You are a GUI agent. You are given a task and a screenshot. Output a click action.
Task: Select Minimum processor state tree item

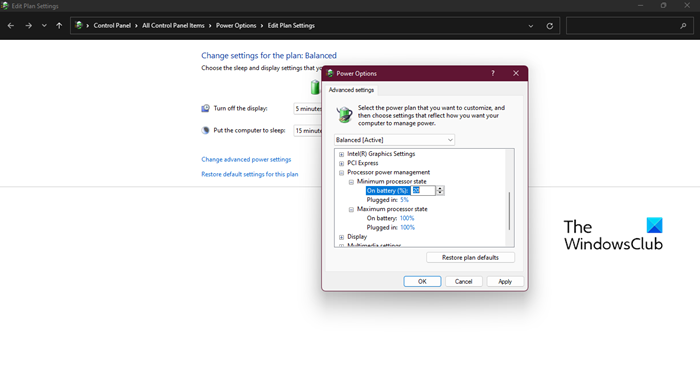point(392,181)
